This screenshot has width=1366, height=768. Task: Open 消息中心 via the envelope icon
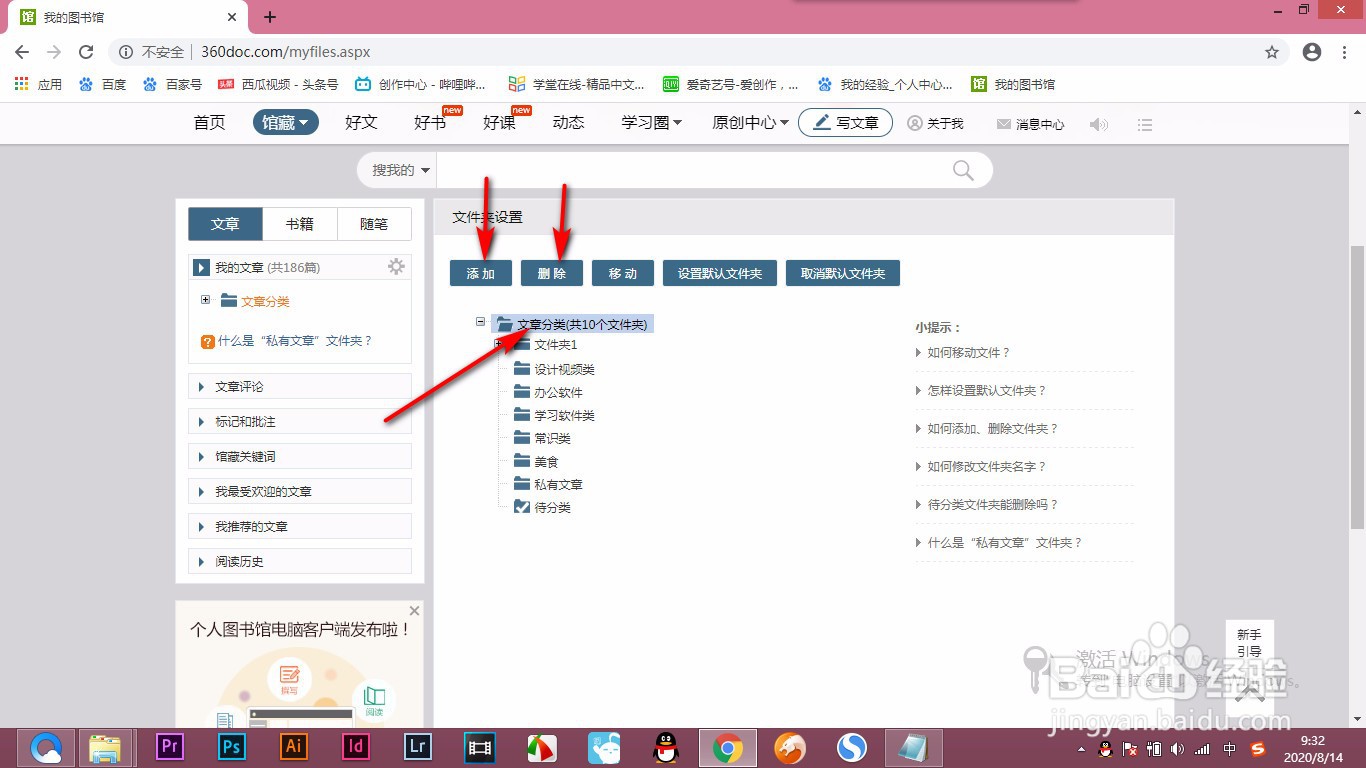point(1003,124)
